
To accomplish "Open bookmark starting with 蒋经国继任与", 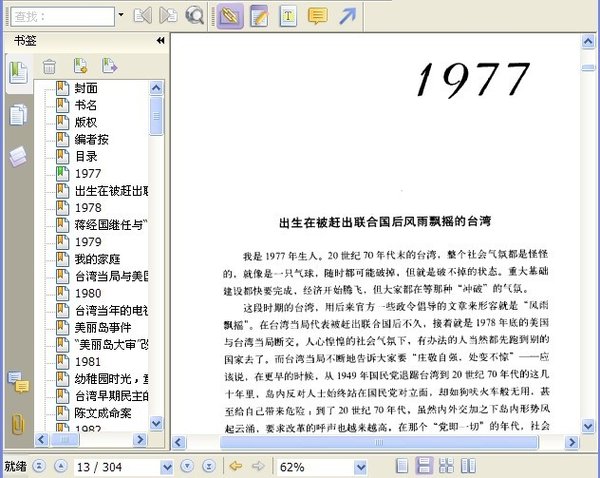I will (x=111, y=225).
